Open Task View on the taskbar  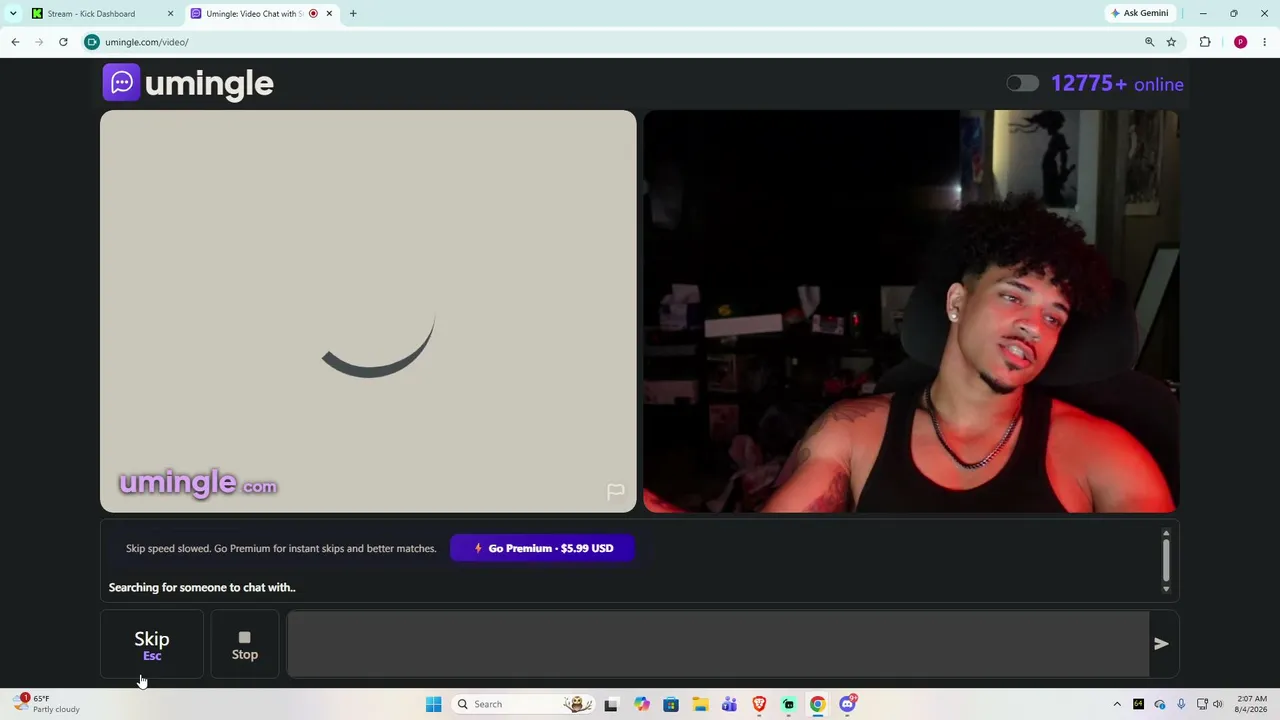(611, 704)
